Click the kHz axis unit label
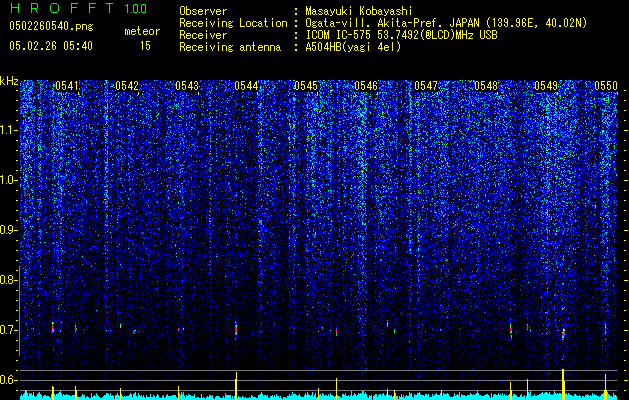Viewport: 629px width, 400px height. 9,81
